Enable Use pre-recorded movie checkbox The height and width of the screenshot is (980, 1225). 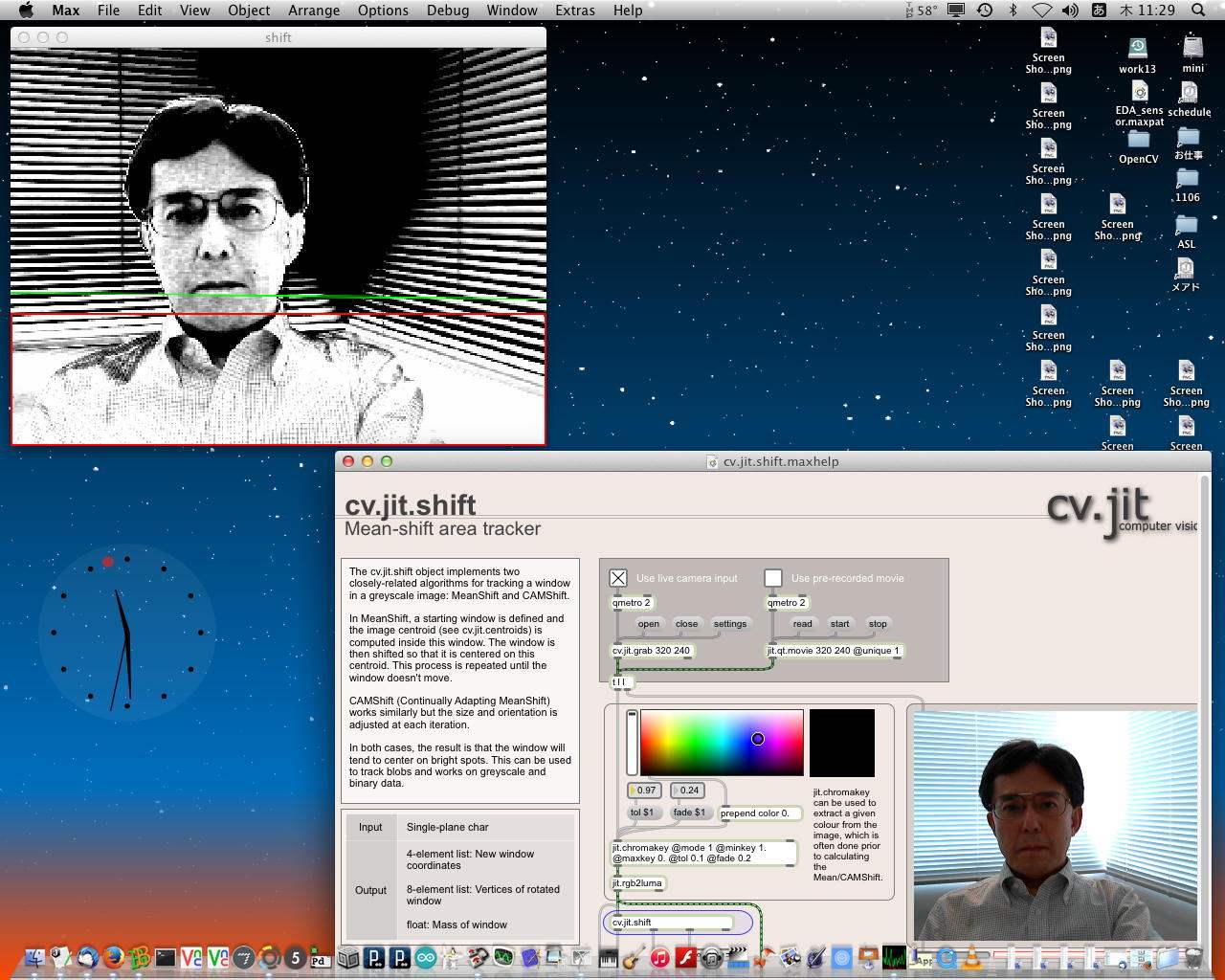[773, 578]
